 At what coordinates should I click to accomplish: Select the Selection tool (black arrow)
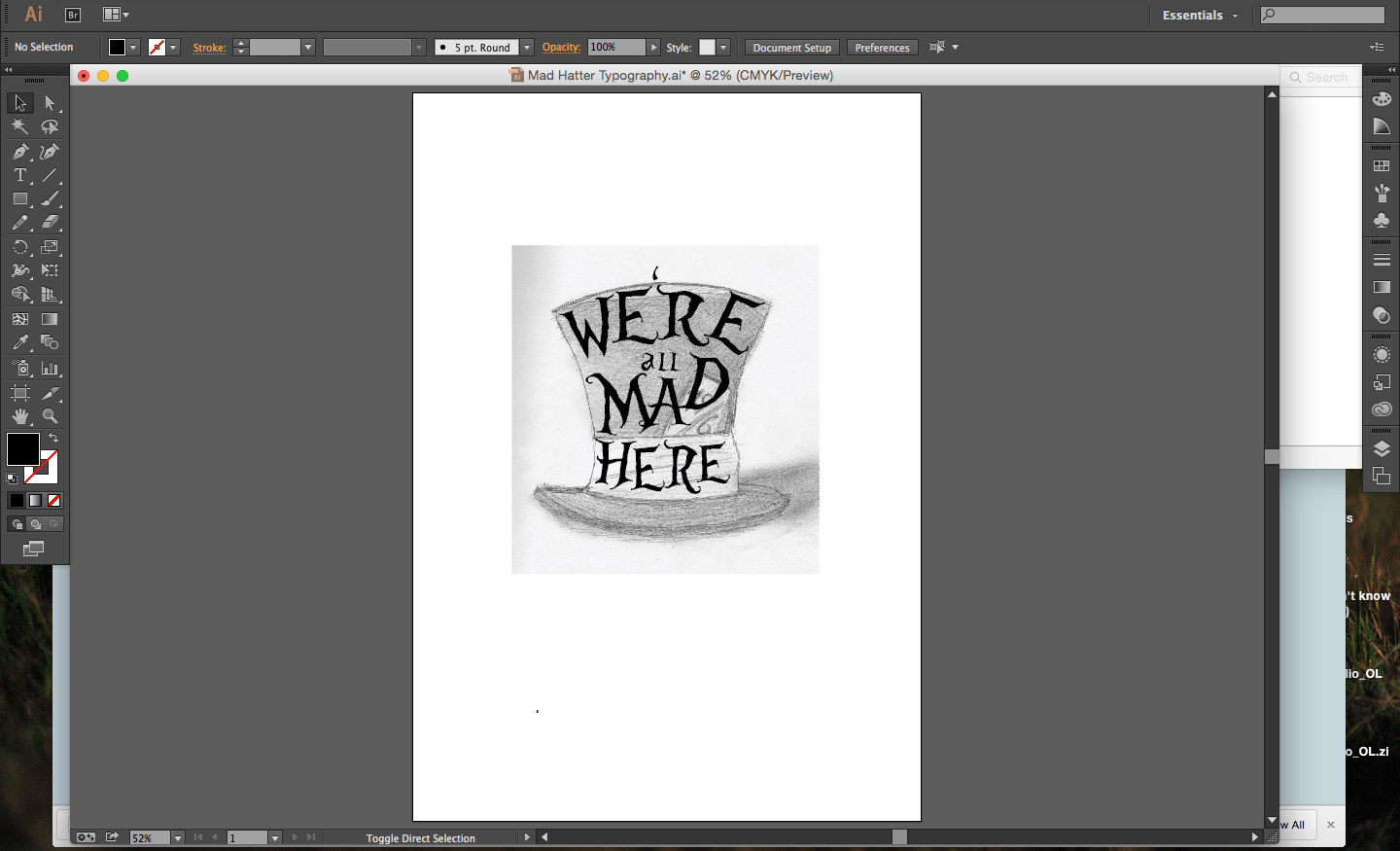pyautogui.click(x=20, y=103)
